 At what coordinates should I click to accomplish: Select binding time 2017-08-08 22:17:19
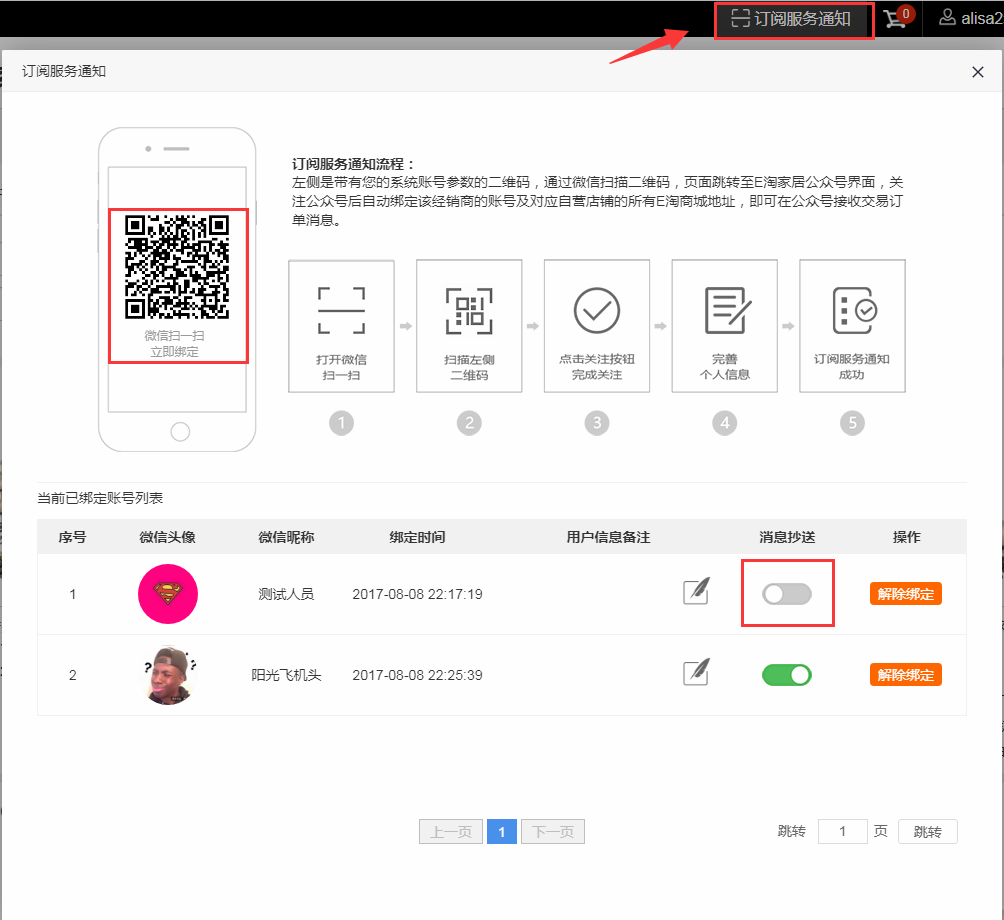pyautogui.click(x=417, y=594)
